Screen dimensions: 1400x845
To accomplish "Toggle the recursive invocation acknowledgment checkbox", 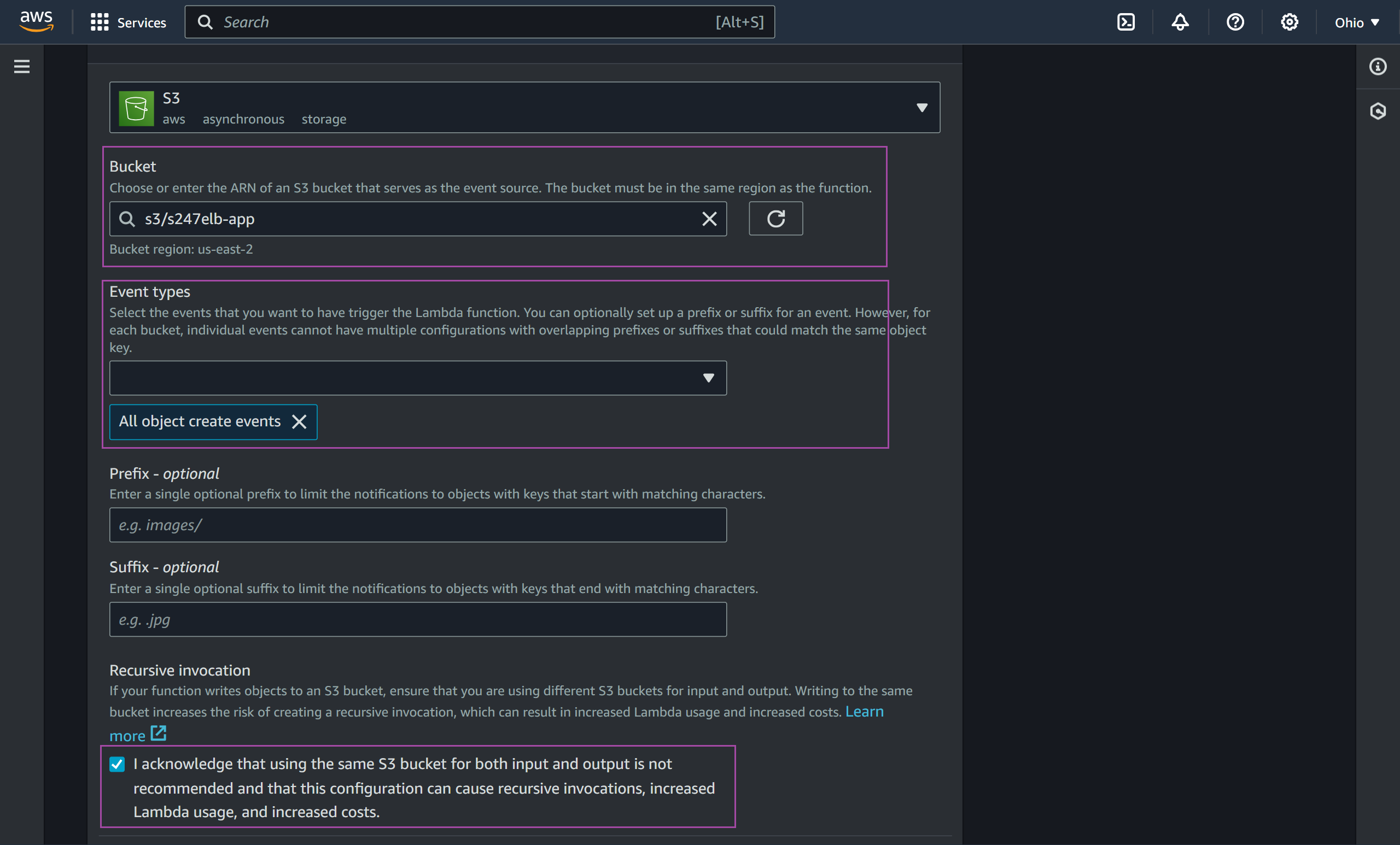I will click(117, 763).
